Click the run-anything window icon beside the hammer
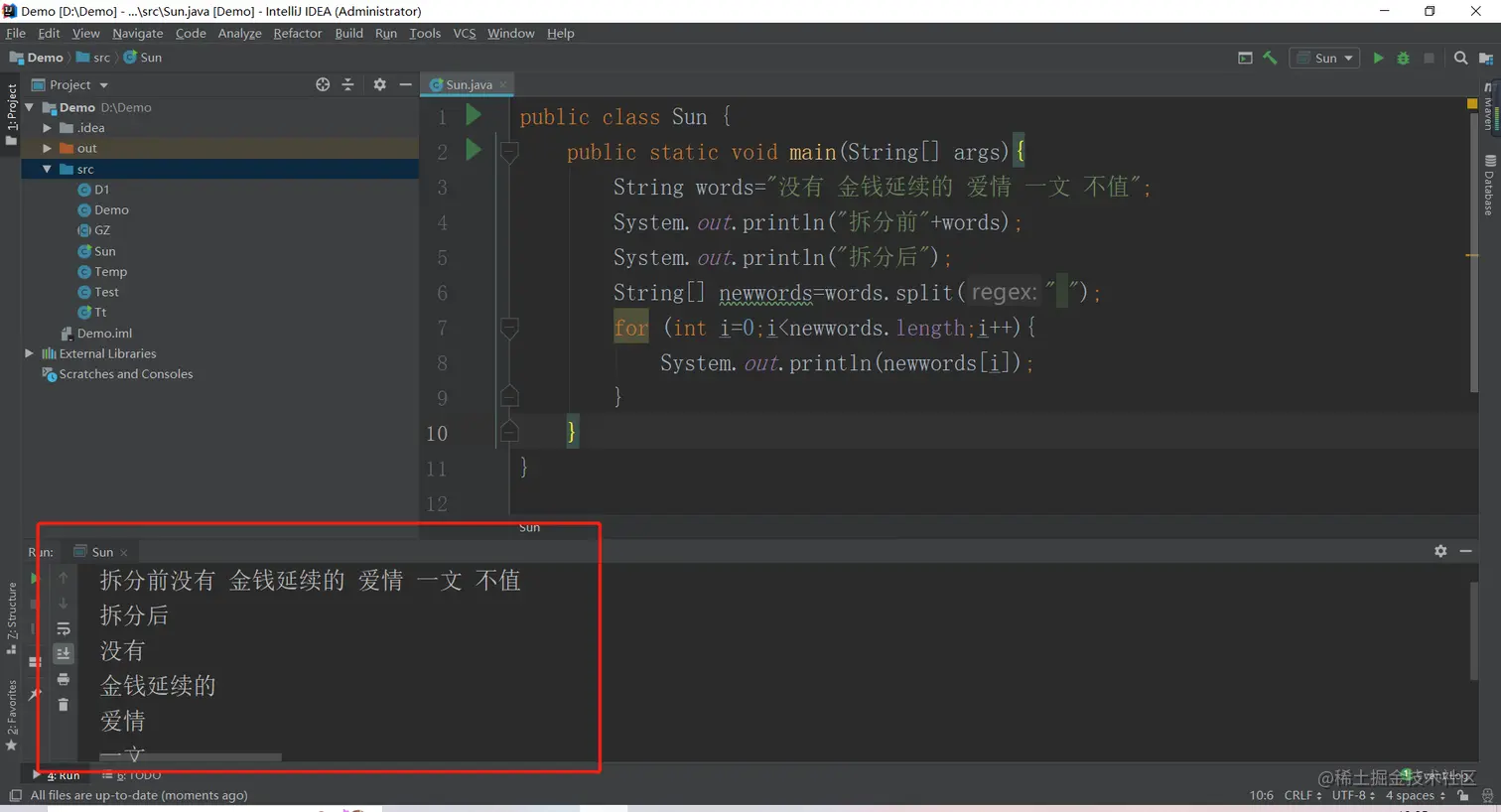Viewport: 1501px width, 812px height. tap(1245, 59)
